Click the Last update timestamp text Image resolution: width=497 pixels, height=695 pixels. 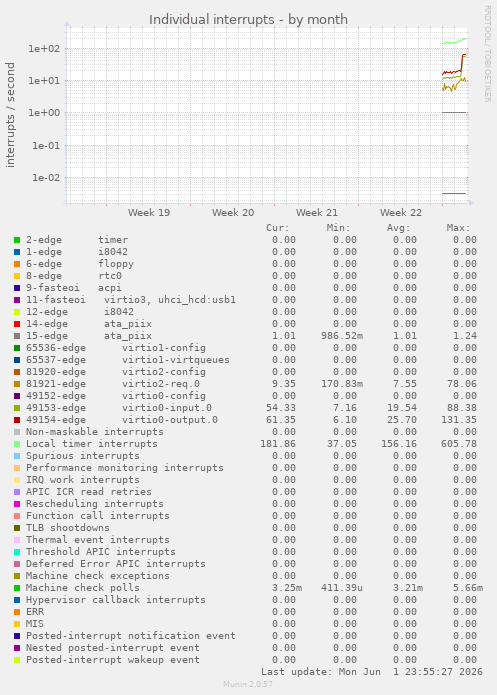[x=372, y=672]
